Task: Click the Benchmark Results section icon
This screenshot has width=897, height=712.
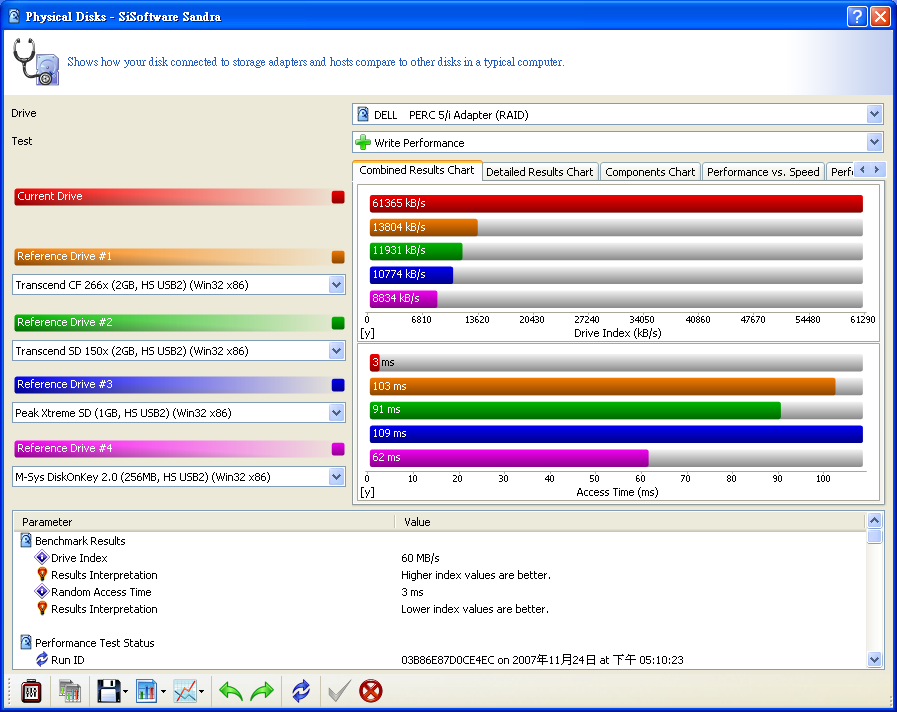Action: (x=26, y=540)
